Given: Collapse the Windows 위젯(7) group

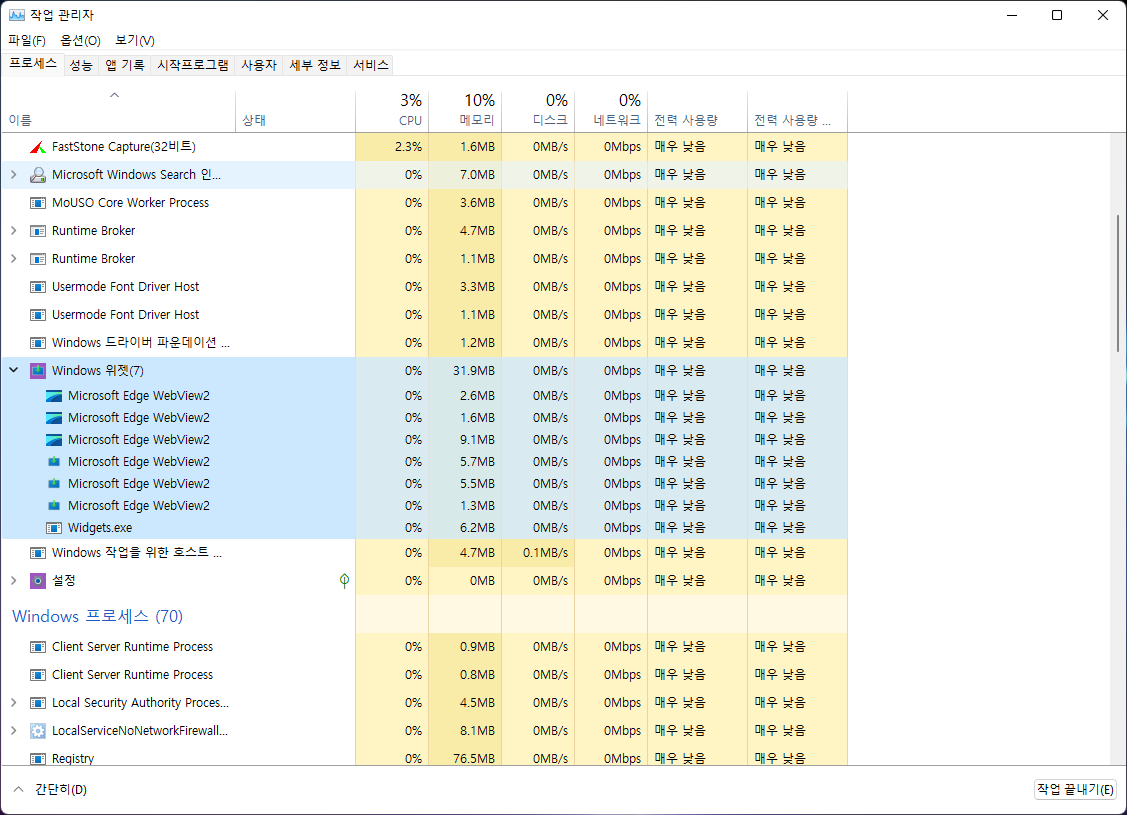Looking at the screenshot, I should click(x=14, y=370).
